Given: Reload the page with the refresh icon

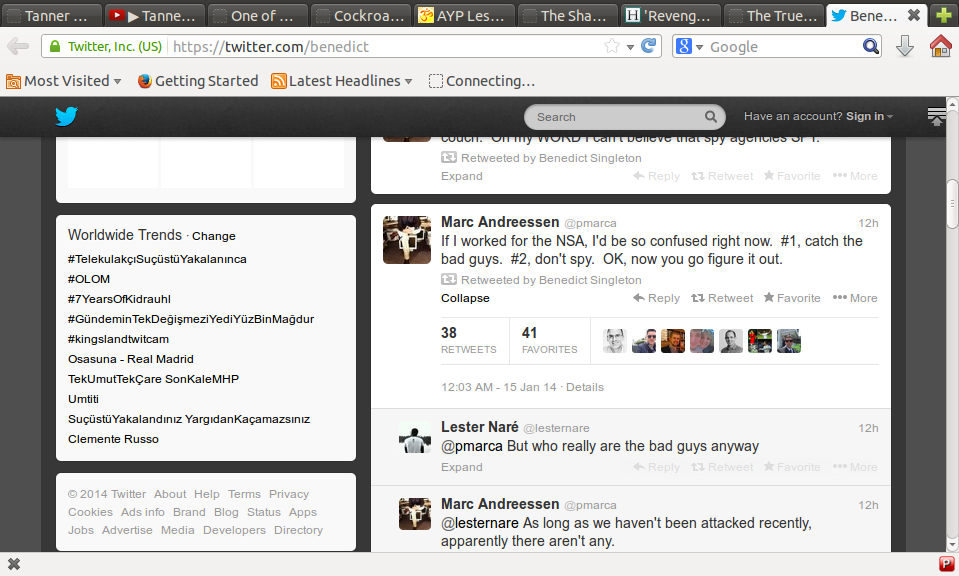Looking at the screenshot, I should [x=649, y=46].
